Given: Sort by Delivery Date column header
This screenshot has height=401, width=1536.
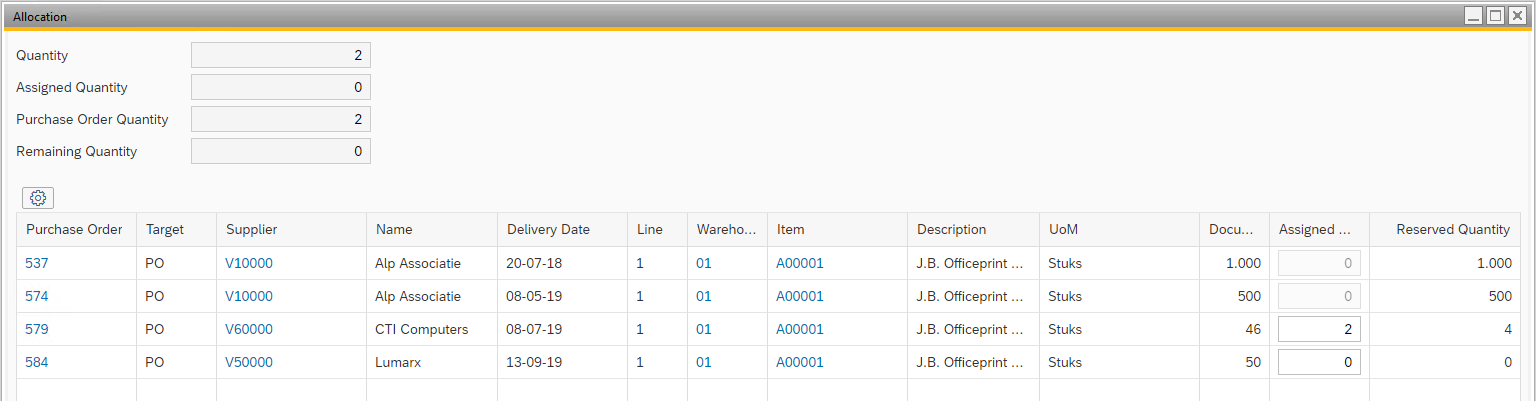Looking at the screenshot, I should [548, 229].
